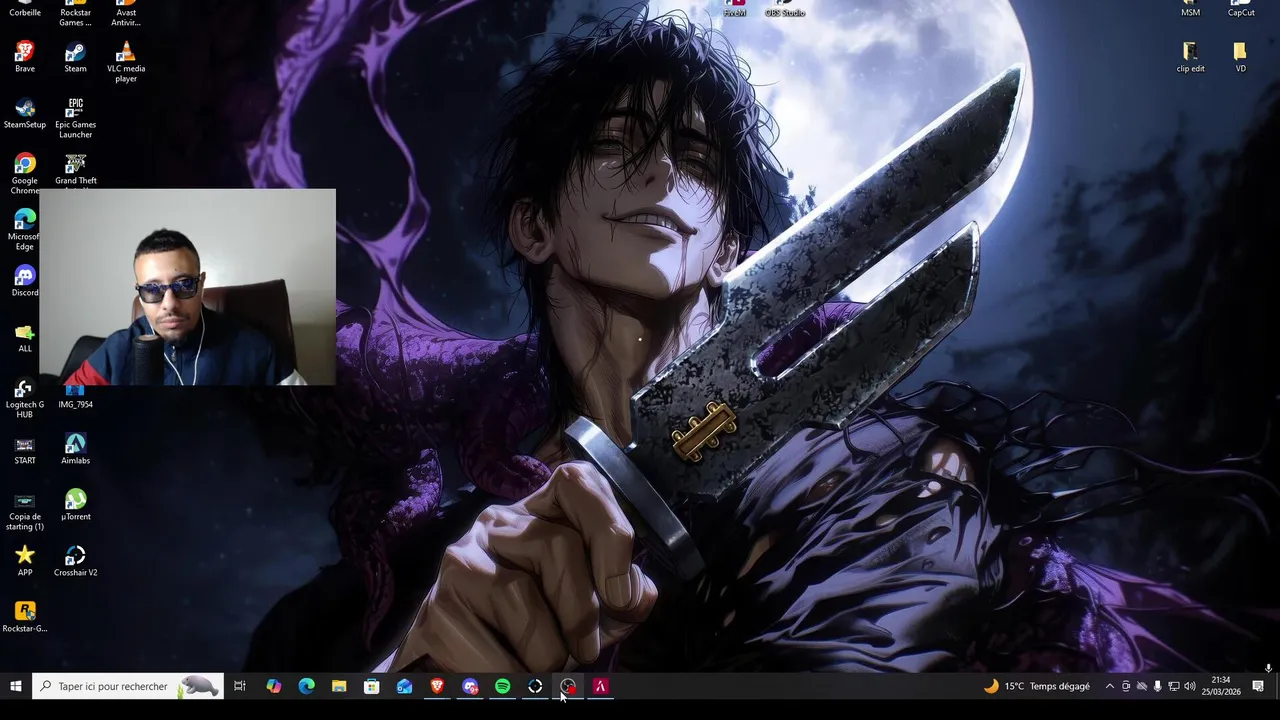
Task: Click the Meet Now camera tray icon
Action: pyautogui.click(x=1126, y=686)
